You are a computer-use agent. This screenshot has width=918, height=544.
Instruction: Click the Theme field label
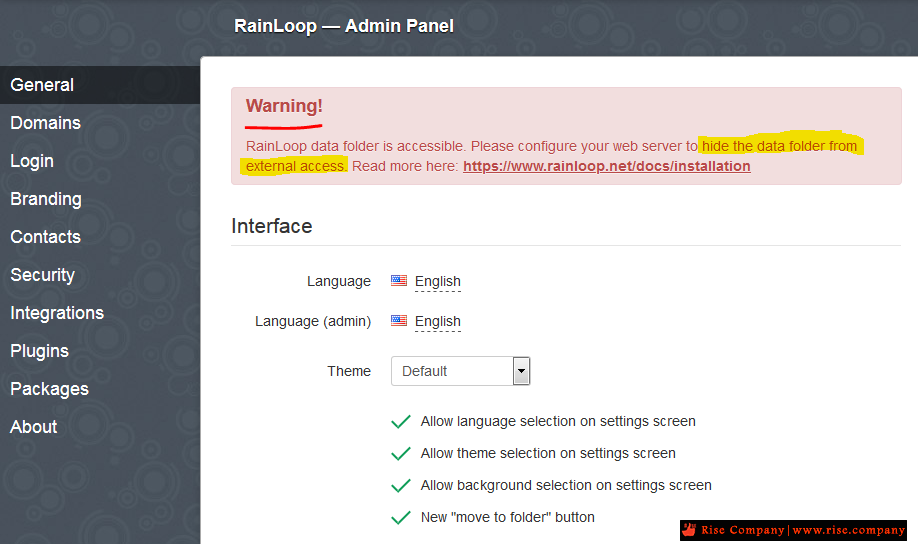(349, 371)
